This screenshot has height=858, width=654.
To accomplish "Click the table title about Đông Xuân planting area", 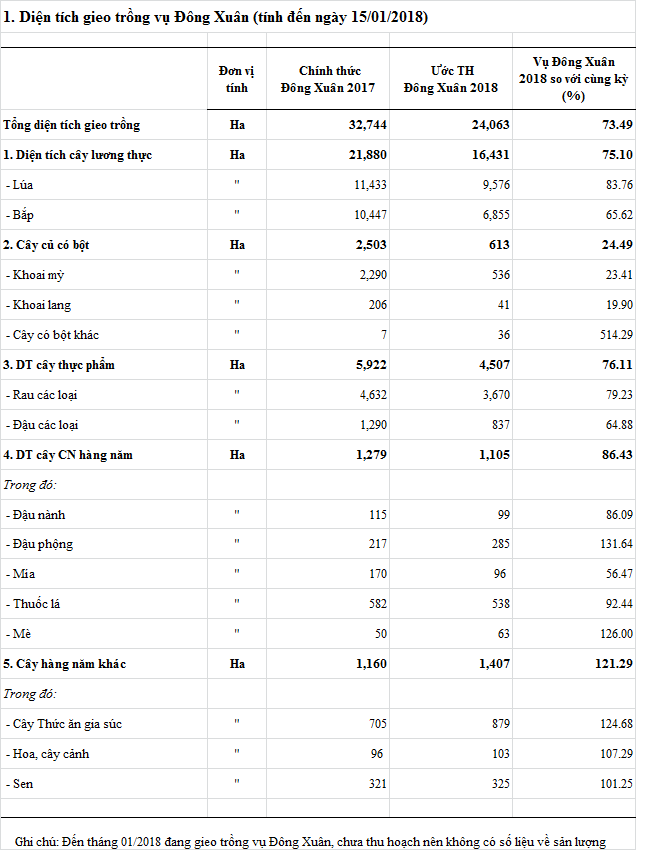I will tap(215, 19).
